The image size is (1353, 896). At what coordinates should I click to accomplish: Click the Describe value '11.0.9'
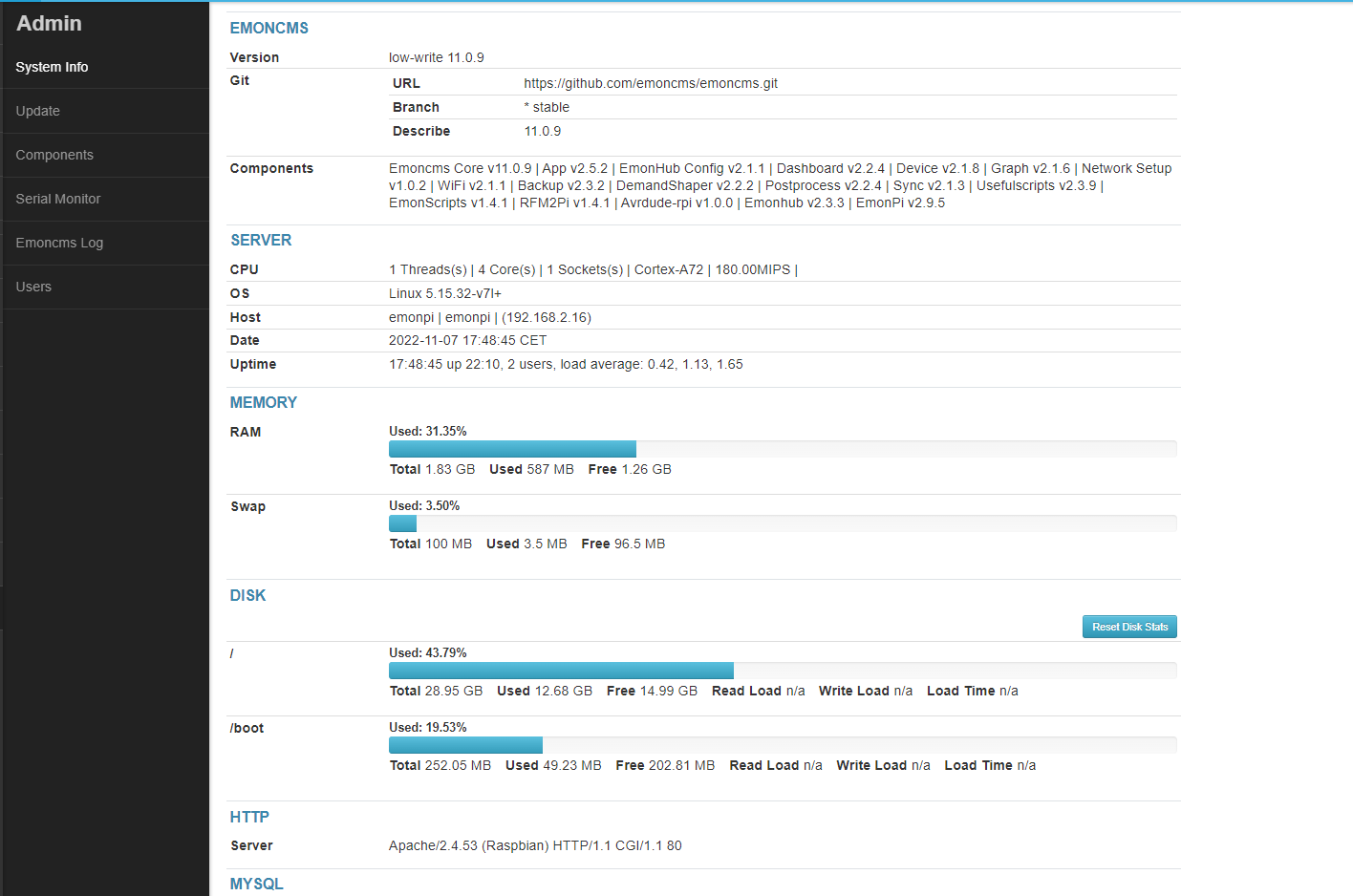point(543,131)
